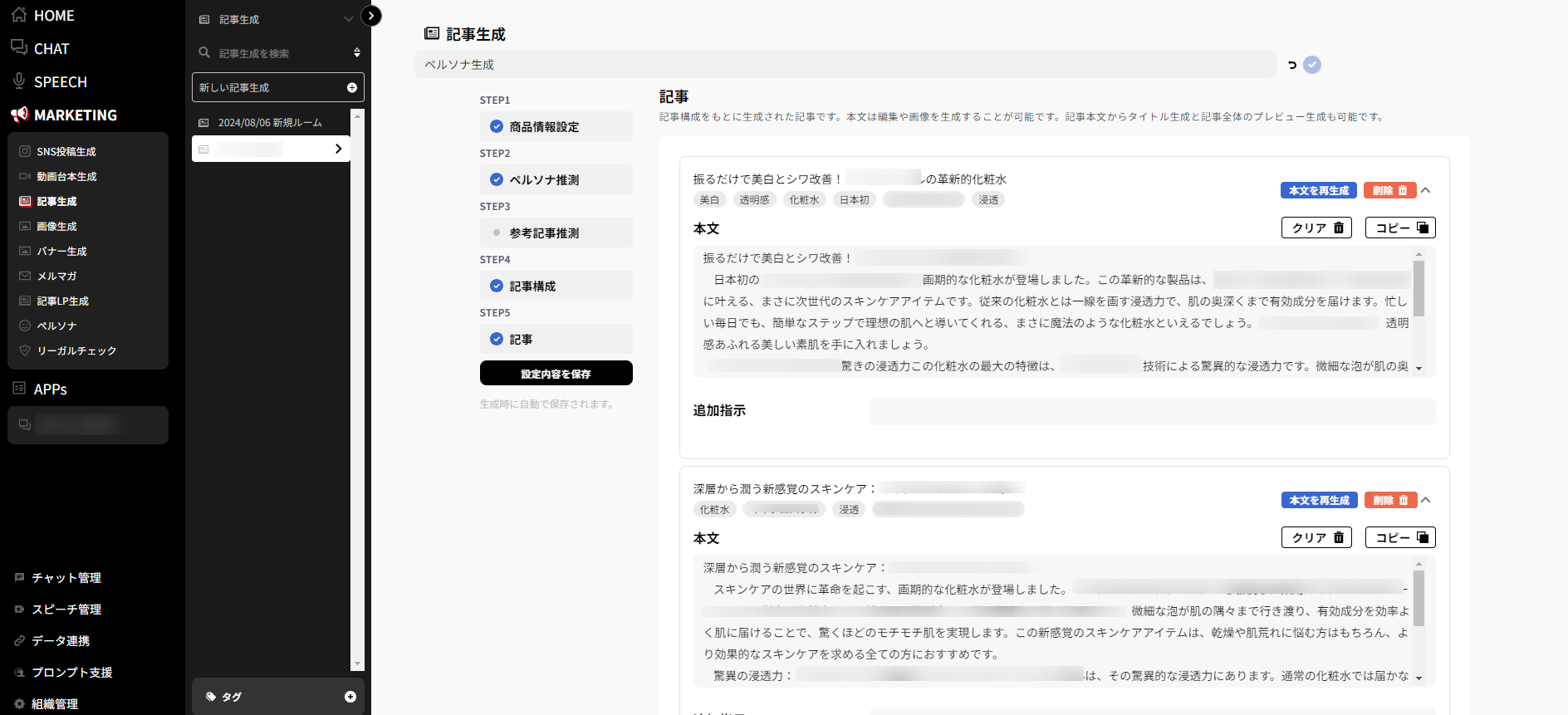The image size is (1568, 715).
Task: Collapse the second article card chevron
Action: (x=1426, y=500)
